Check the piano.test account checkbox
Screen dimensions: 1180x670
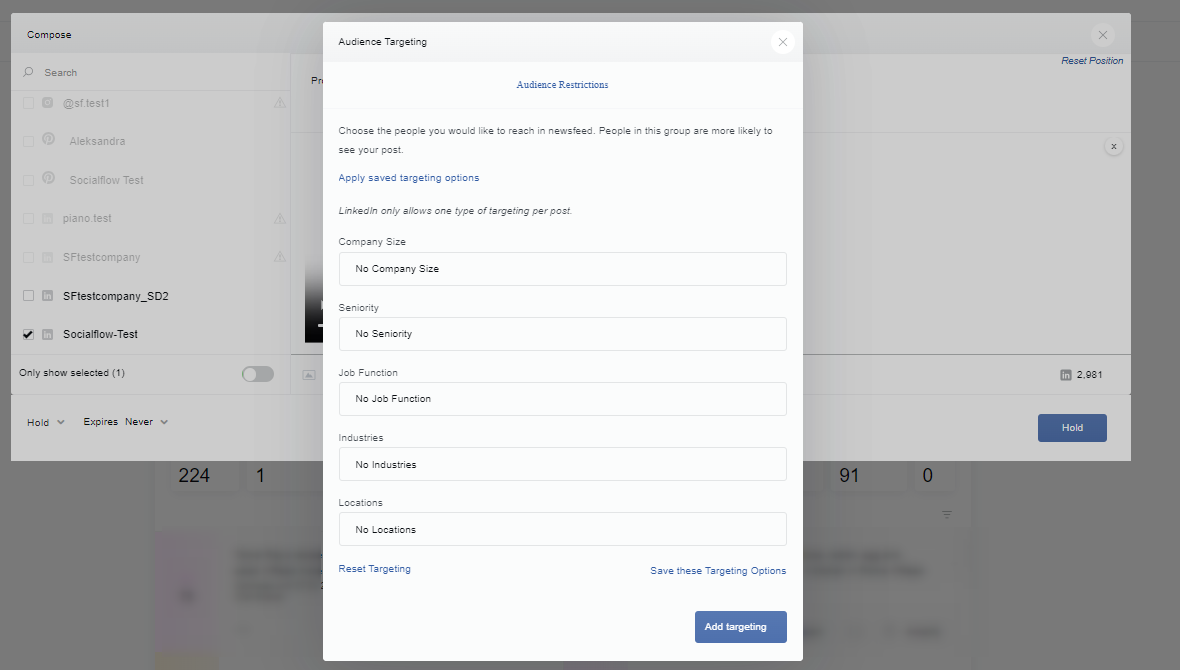pos(29,218)
